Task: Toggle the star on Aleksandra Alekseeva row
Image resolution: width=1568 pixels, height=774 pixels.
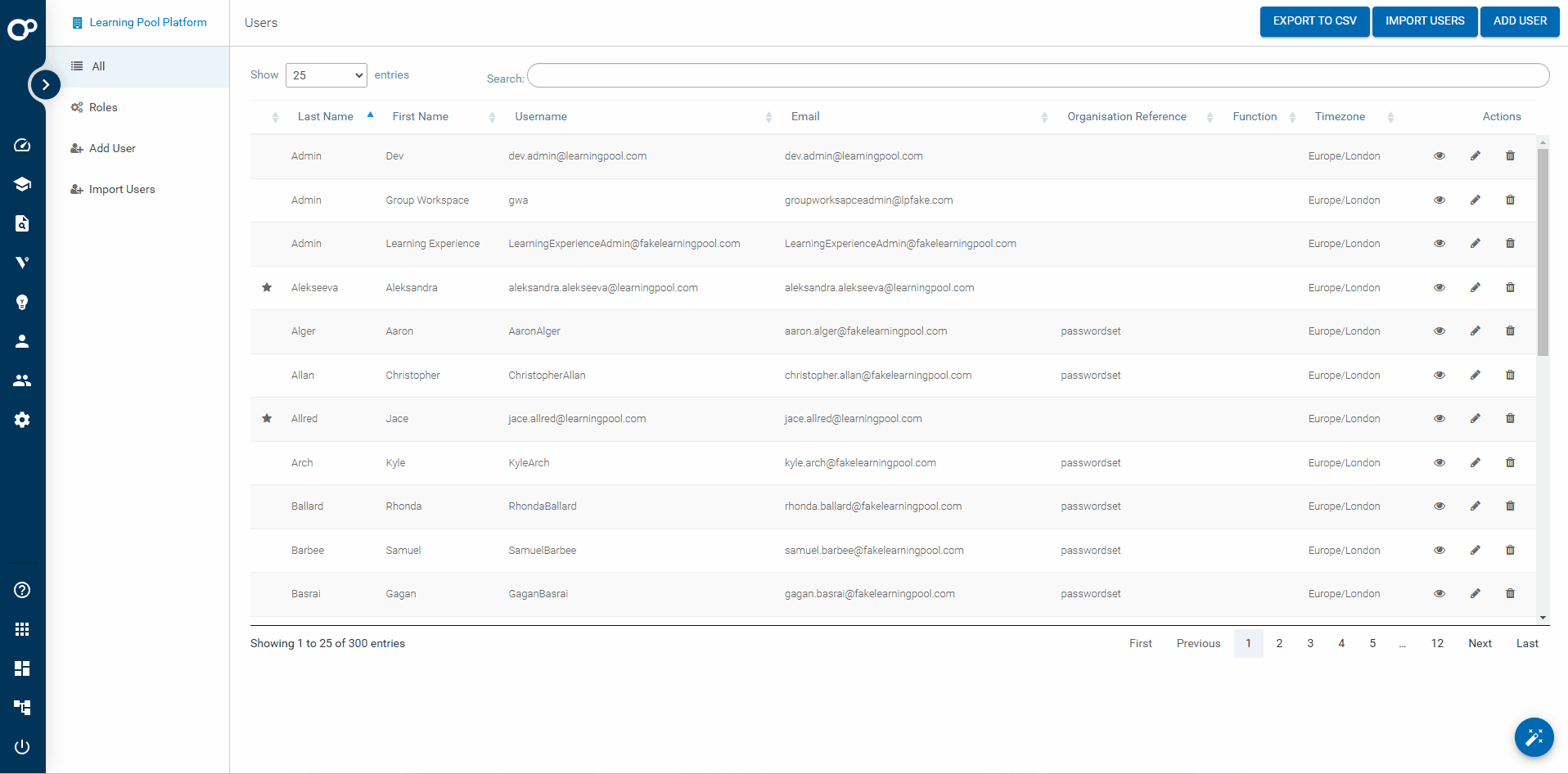Action: click(267, 288)
